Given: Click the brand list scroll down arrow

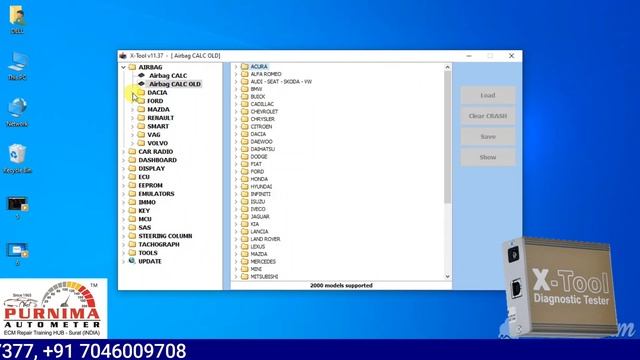Looking at the screenshot, I should coord(447,276).
